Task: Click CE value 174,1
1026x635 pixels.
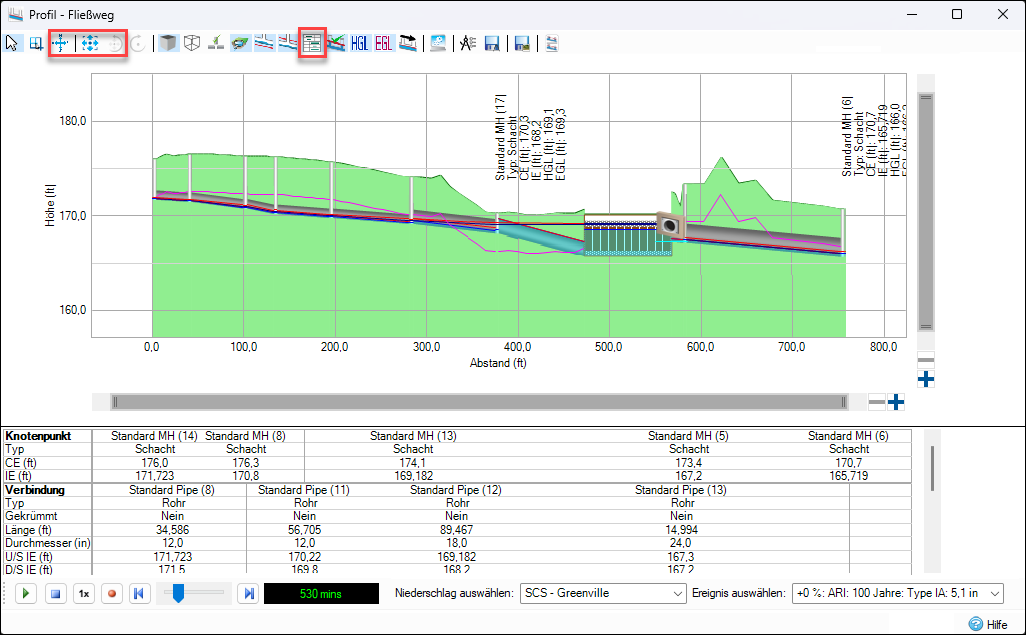Action: pos(412,463)
